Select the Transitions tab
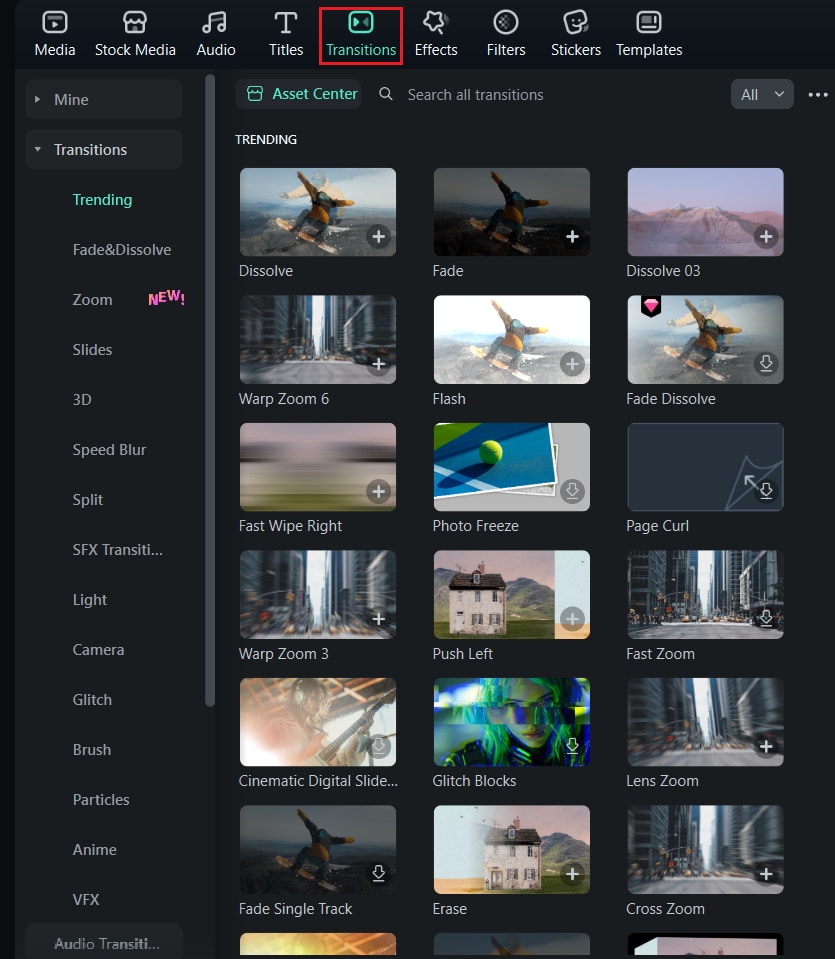 coord(361,35)
